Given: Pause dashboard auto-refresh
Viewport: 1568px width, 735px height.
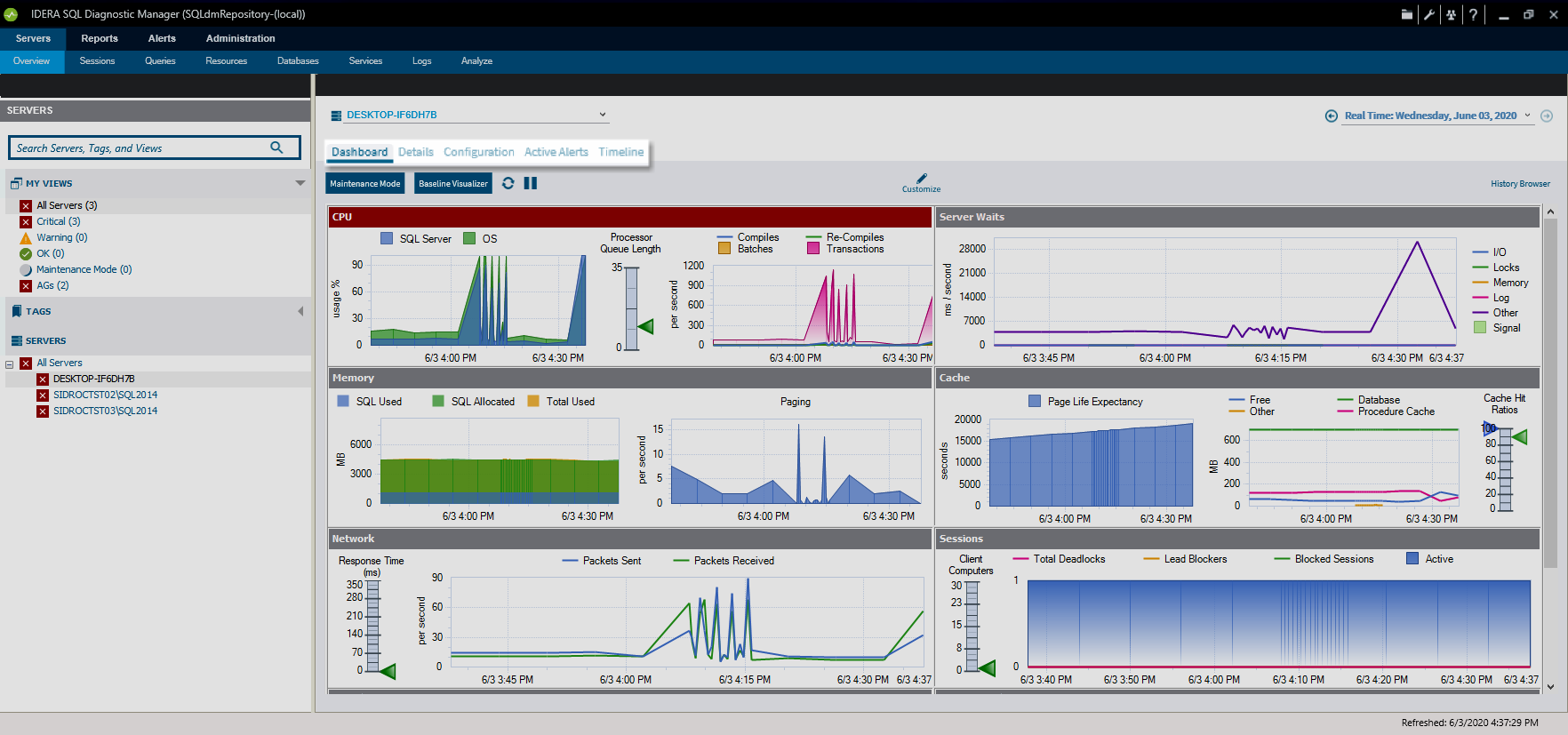Looking at the screenshot, I should click(531, 183).
